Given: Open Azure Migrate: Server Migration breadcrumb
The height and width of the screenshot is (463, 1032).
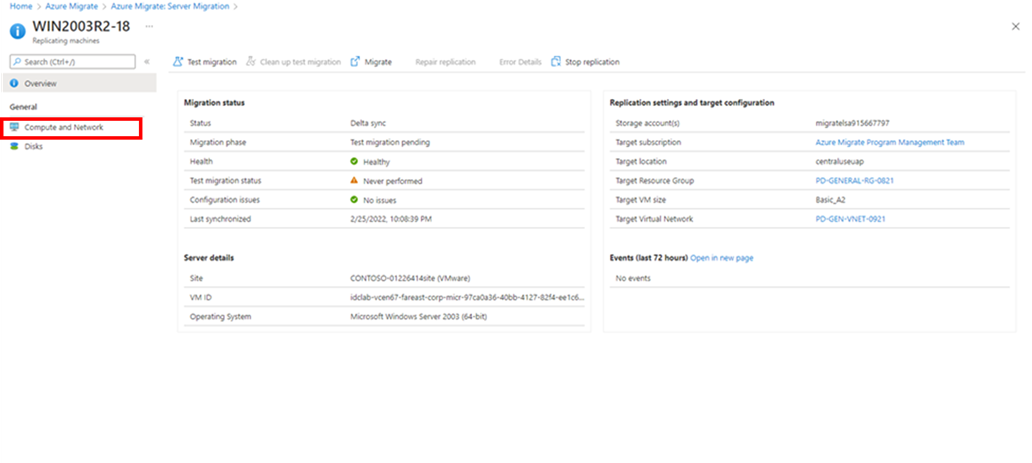Looking at the screenshot, I should (x=170, y=6).
